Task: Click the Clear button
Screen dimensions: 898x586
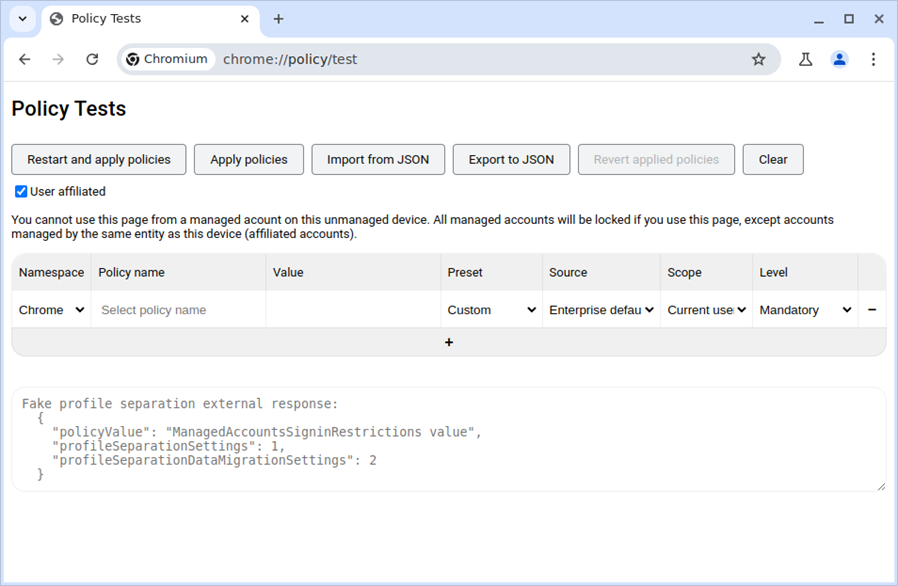Action: 773,159
